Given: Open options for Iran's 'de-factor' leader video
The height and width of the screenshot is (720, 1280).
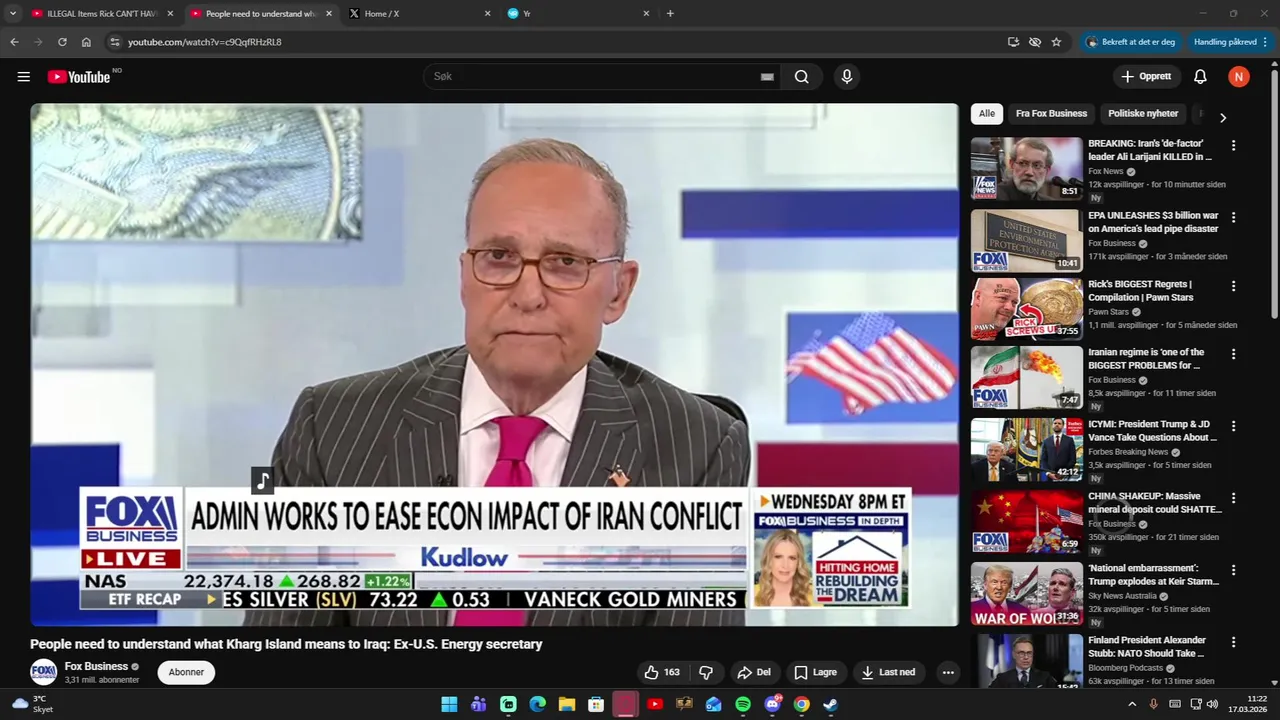Looking at the screenshot, I should pyautogui.click(x=1233, y=145).
